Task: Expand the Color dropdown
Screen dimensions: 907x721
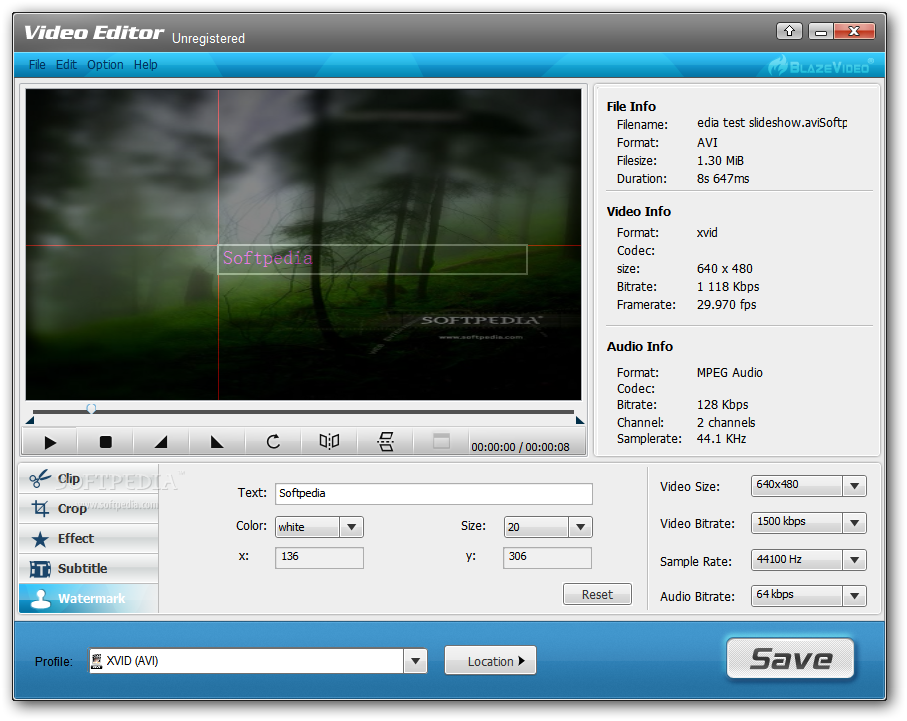Action: point(351,527)
